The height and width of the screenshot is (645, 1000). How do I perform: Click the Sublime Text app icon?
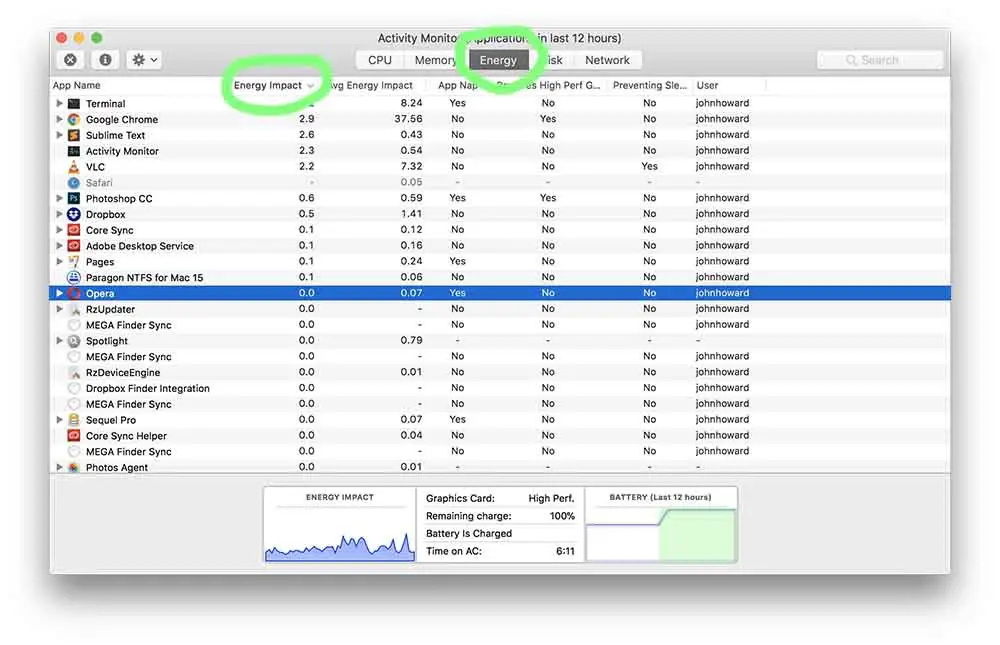pos(74,135)
